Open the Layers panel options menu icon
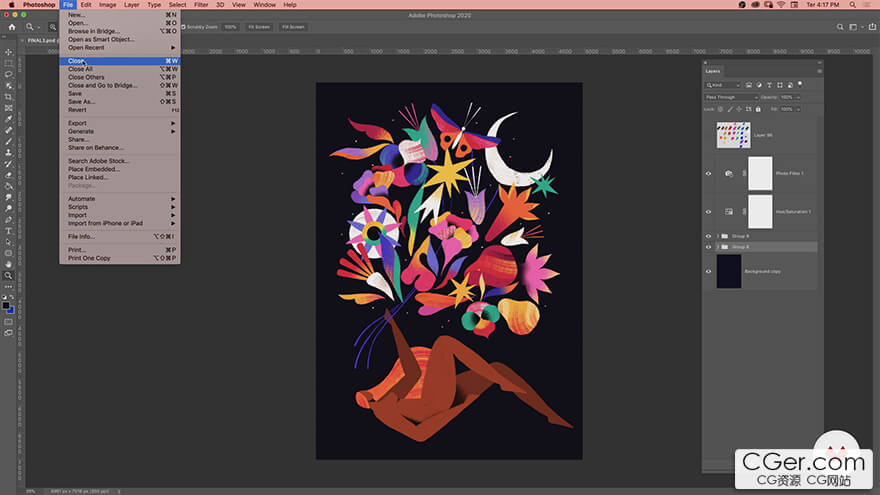Viewport: 880px width, 495px height. tap(819, 71)
